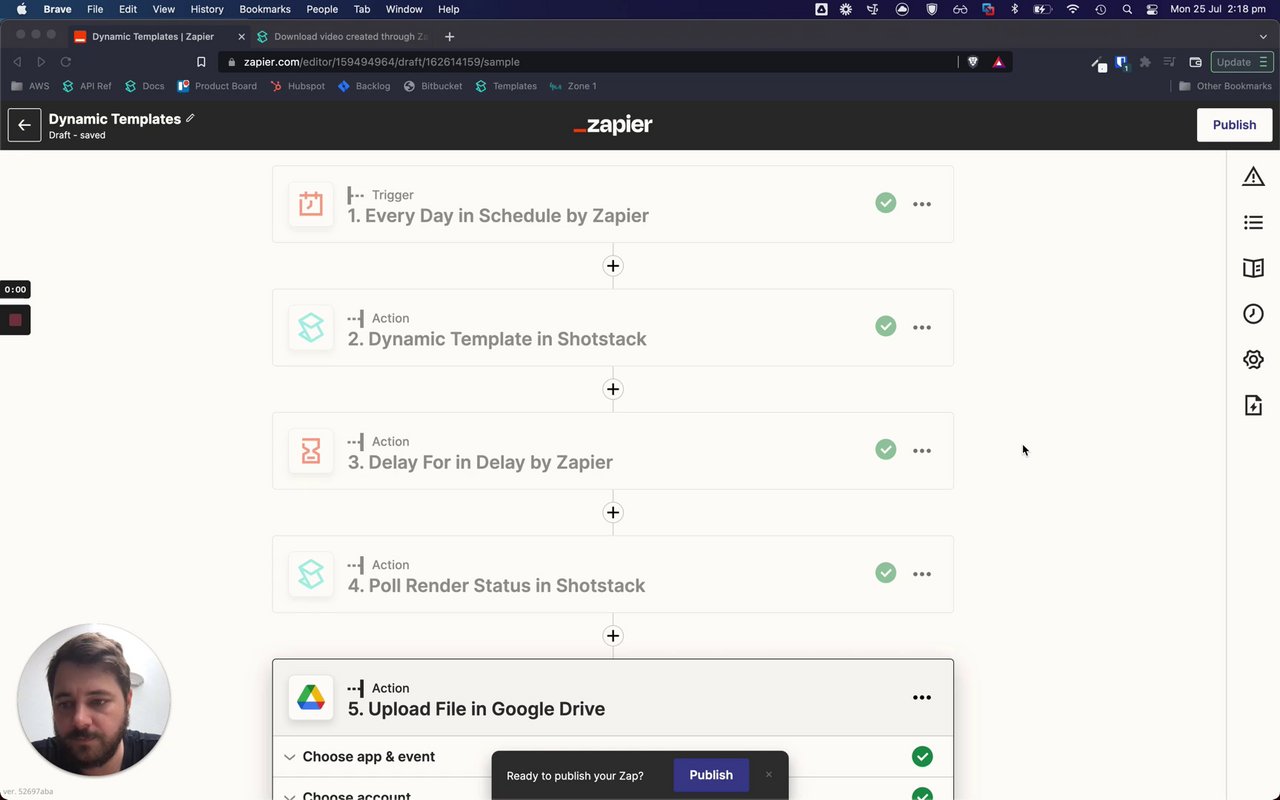Open the Other Bookmarks folder
1280x800 pixels.
click(1225, 86)
